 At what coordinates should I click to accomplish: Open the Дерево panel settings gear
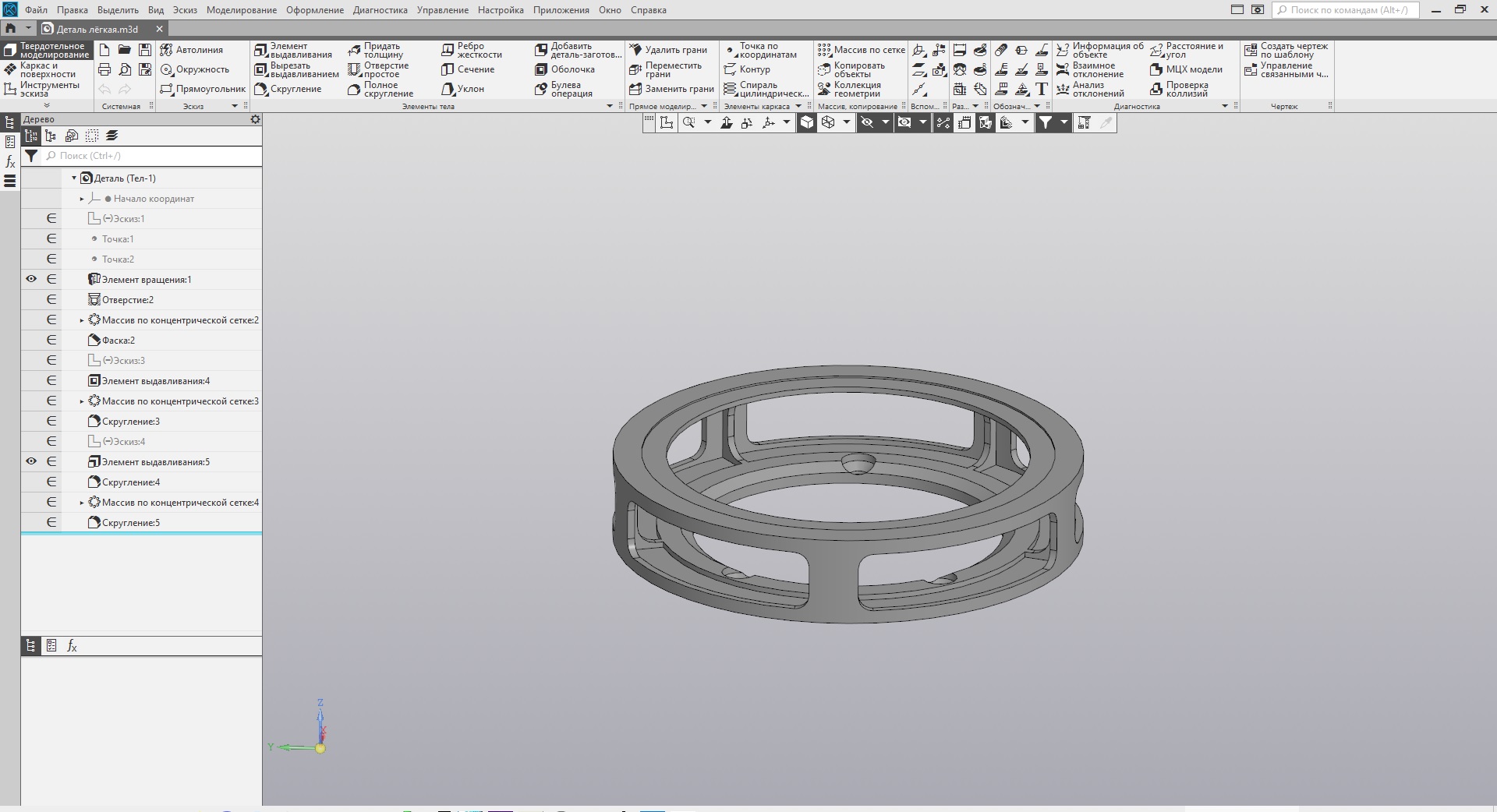(255, 119)
